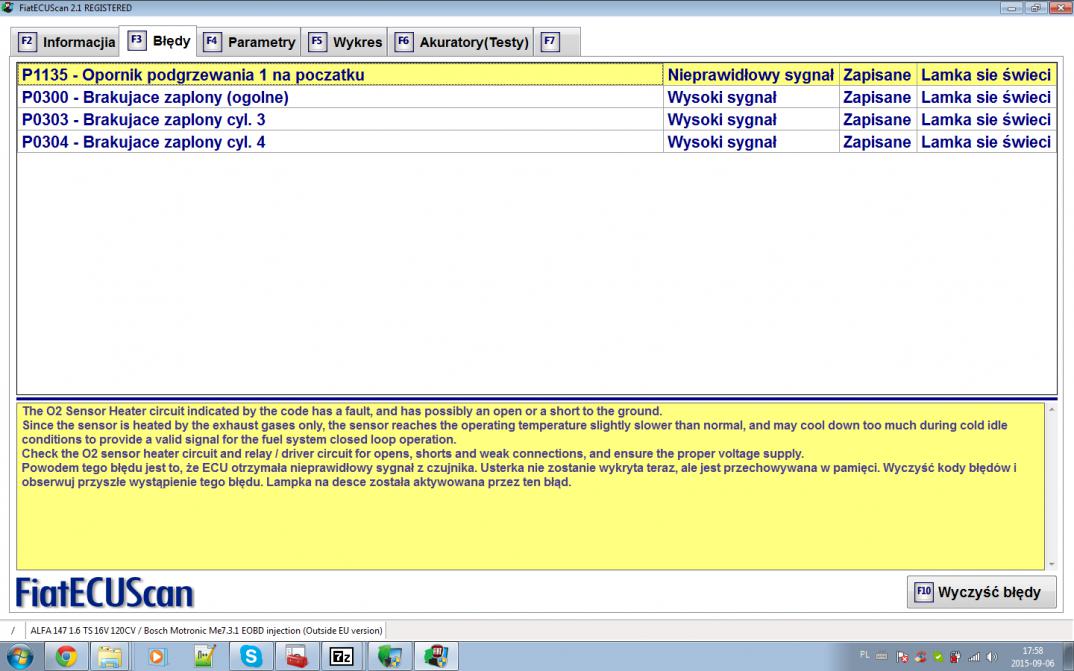This screenshot has height=671, width=1074.
Task: Launch Google Chrome from the taskbar
Action: click(x=66, y=657)
